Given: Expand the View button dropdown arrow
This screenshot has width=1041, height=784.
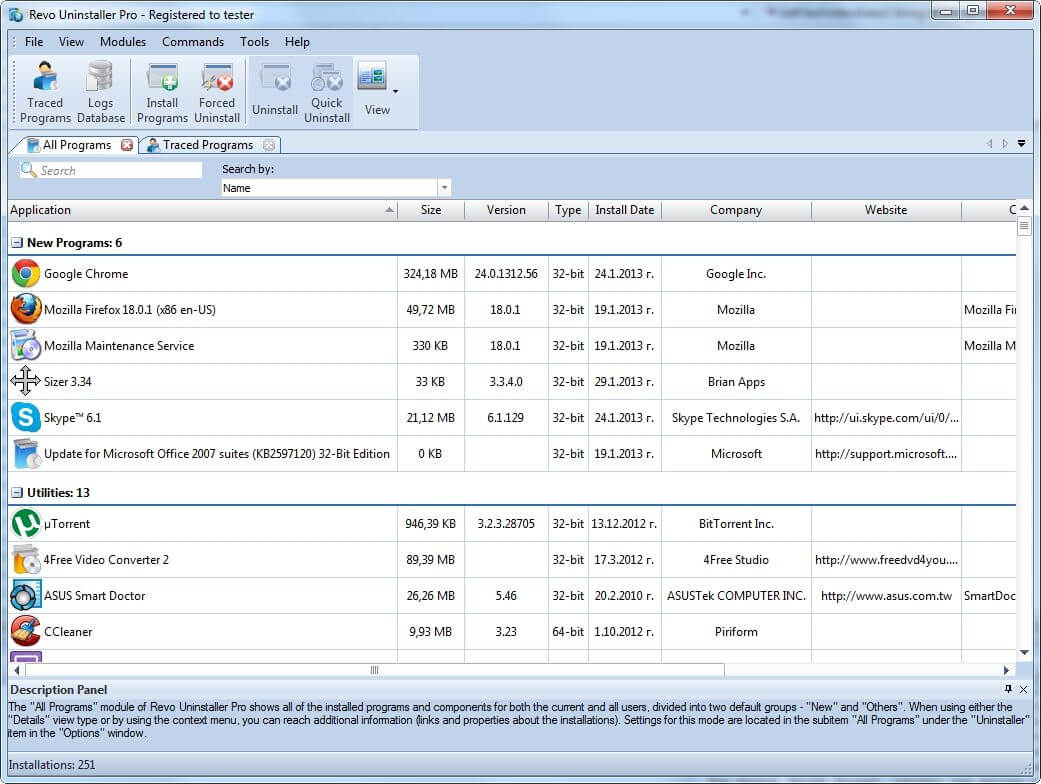Looking at the screenshot, I should coord(395,92).
